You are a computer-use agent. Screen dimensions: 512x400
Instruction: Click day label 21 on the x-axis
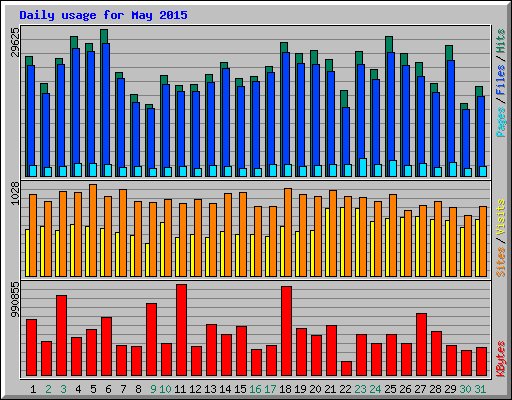pyautogui.click(x=330, y=389)
